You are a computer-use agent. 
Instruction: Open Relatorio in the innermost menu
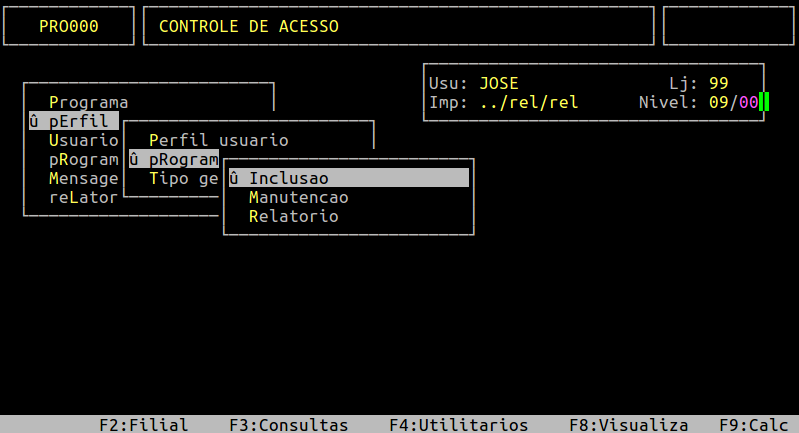coord(293,216)
